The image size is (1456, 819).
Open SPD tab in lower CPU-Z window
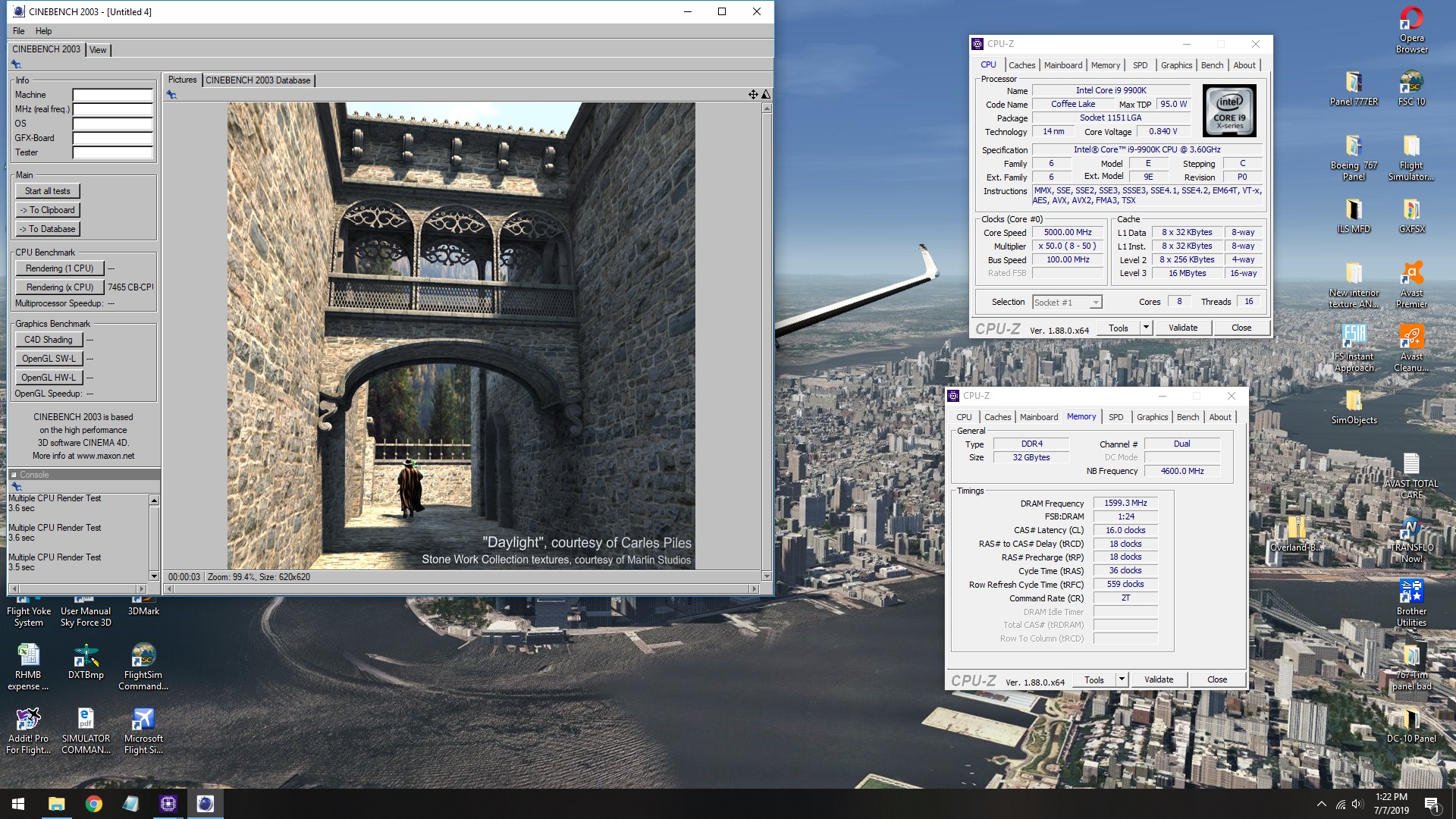(1116, 417)
